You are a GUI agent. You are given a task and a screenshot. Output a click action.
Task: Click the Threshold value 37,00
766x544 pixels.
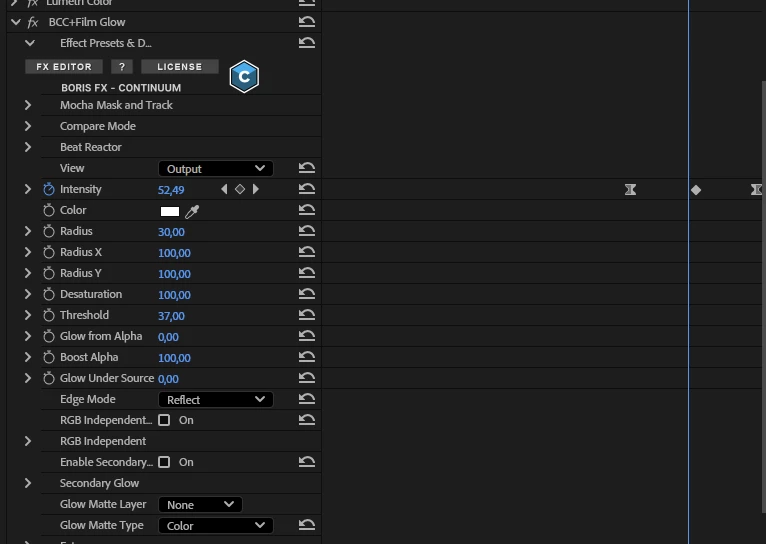pos(171,316)
